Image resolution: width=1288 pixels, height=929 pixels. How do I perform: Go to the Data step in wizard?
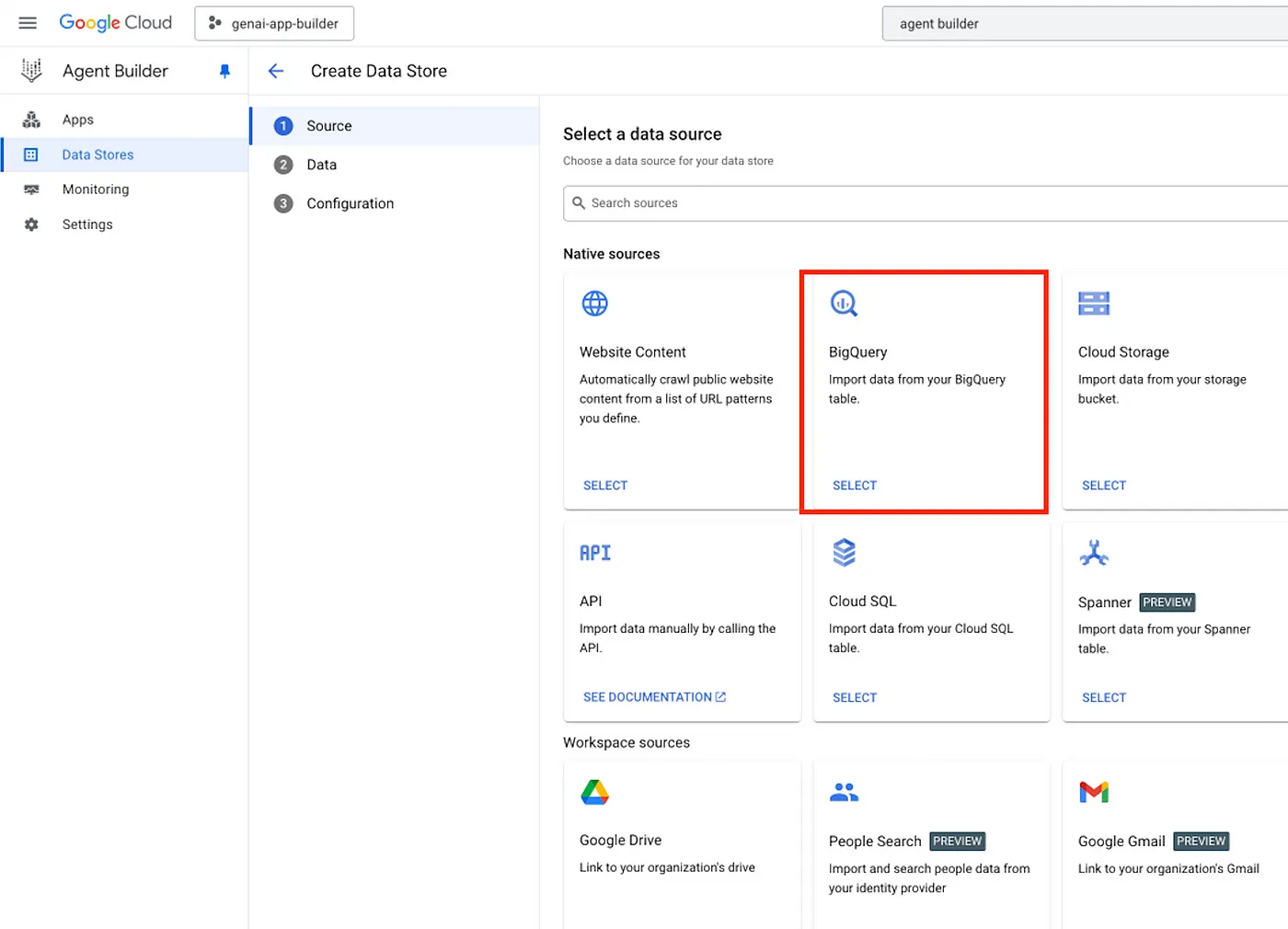coord(321,165)
